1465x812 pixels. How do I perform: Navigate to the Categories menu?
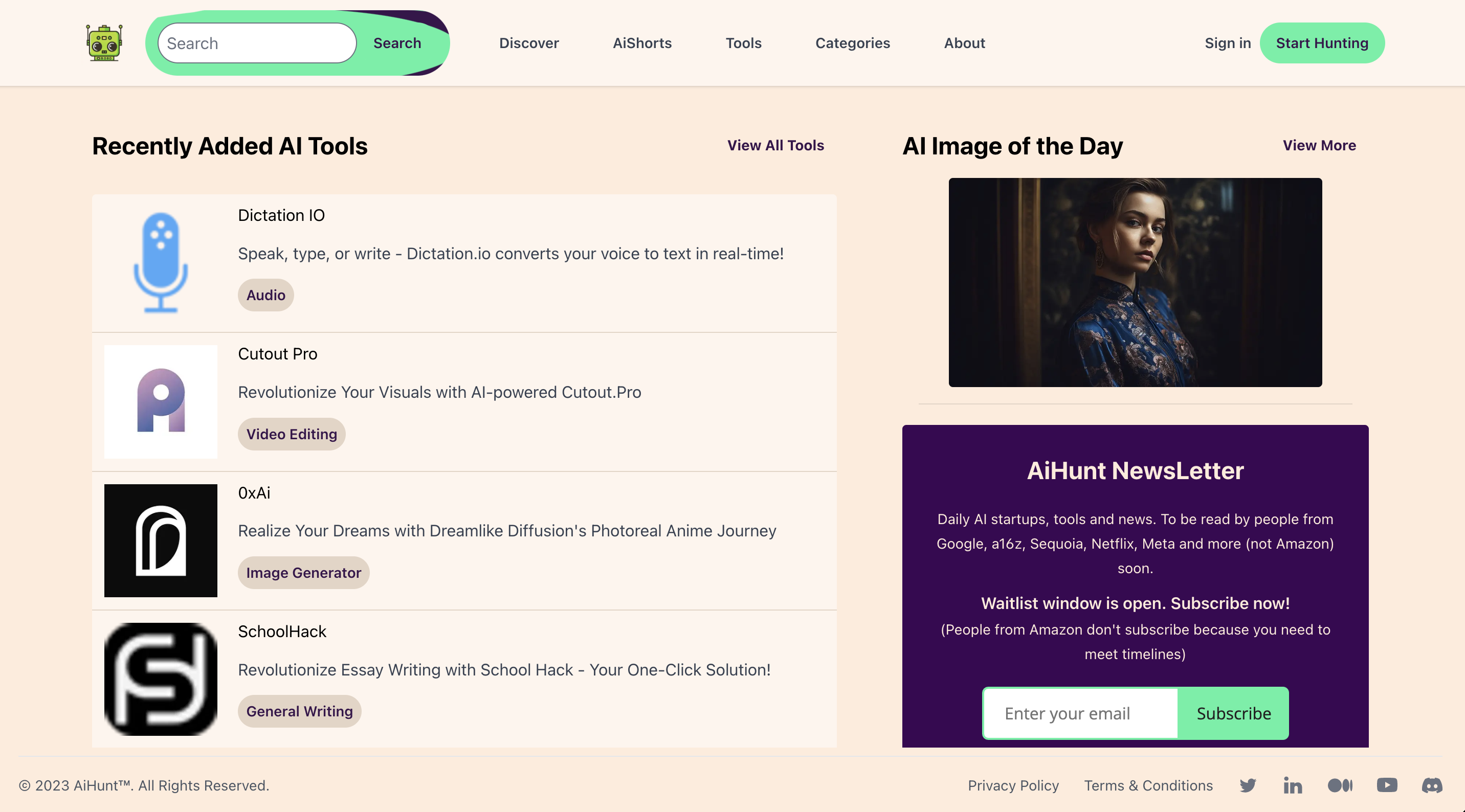pyautogui.click(x=852, y=42)
